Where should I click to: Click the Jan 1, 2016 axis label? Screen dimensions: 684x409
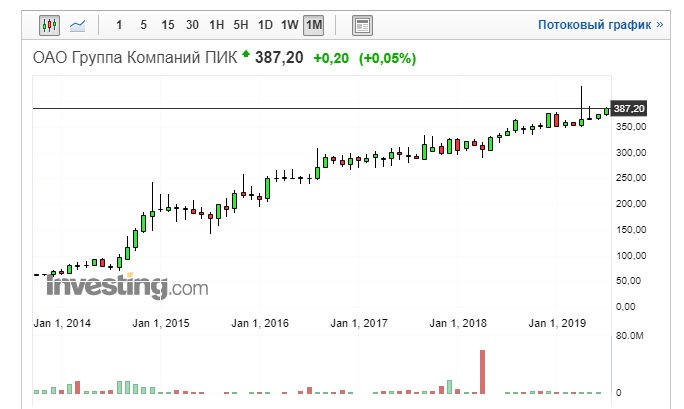click(260, 323)
